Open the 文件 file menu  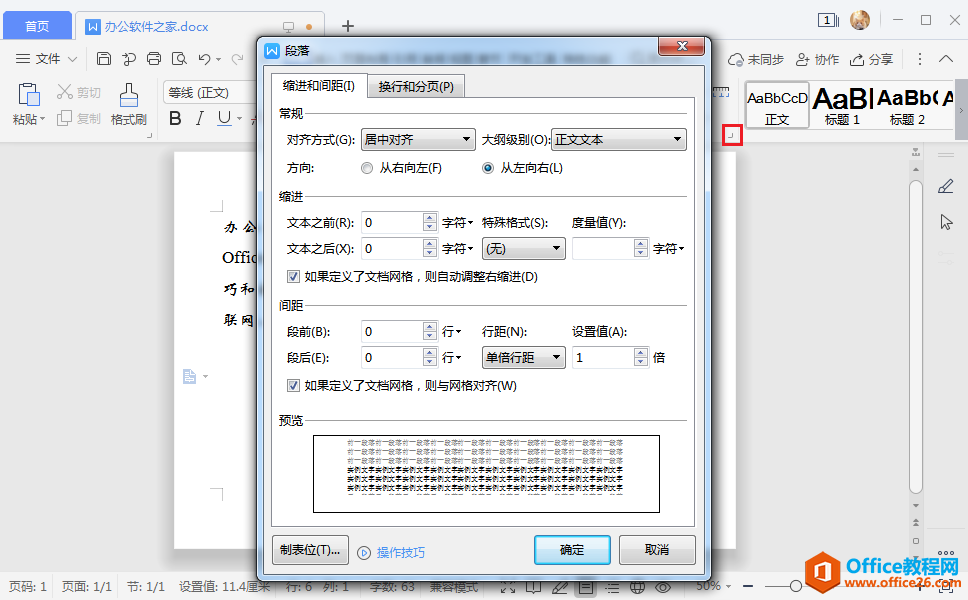pos(47,59)
